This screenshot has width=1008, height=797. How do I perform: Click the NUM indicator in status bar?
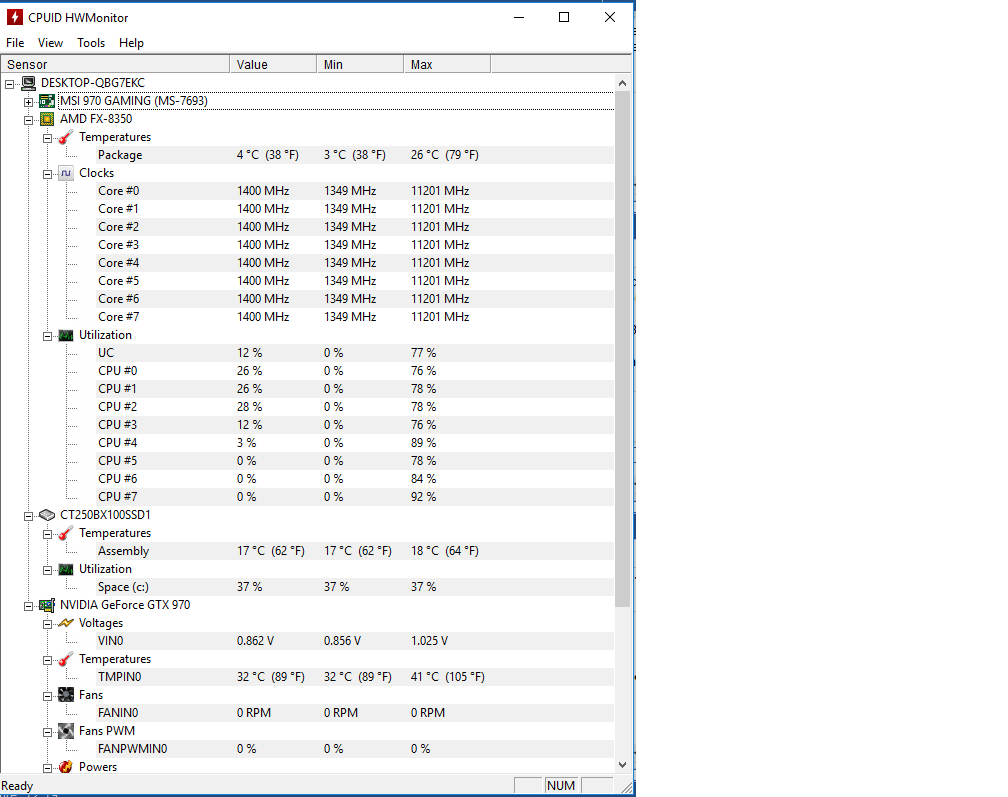click(x=561, y=785)
